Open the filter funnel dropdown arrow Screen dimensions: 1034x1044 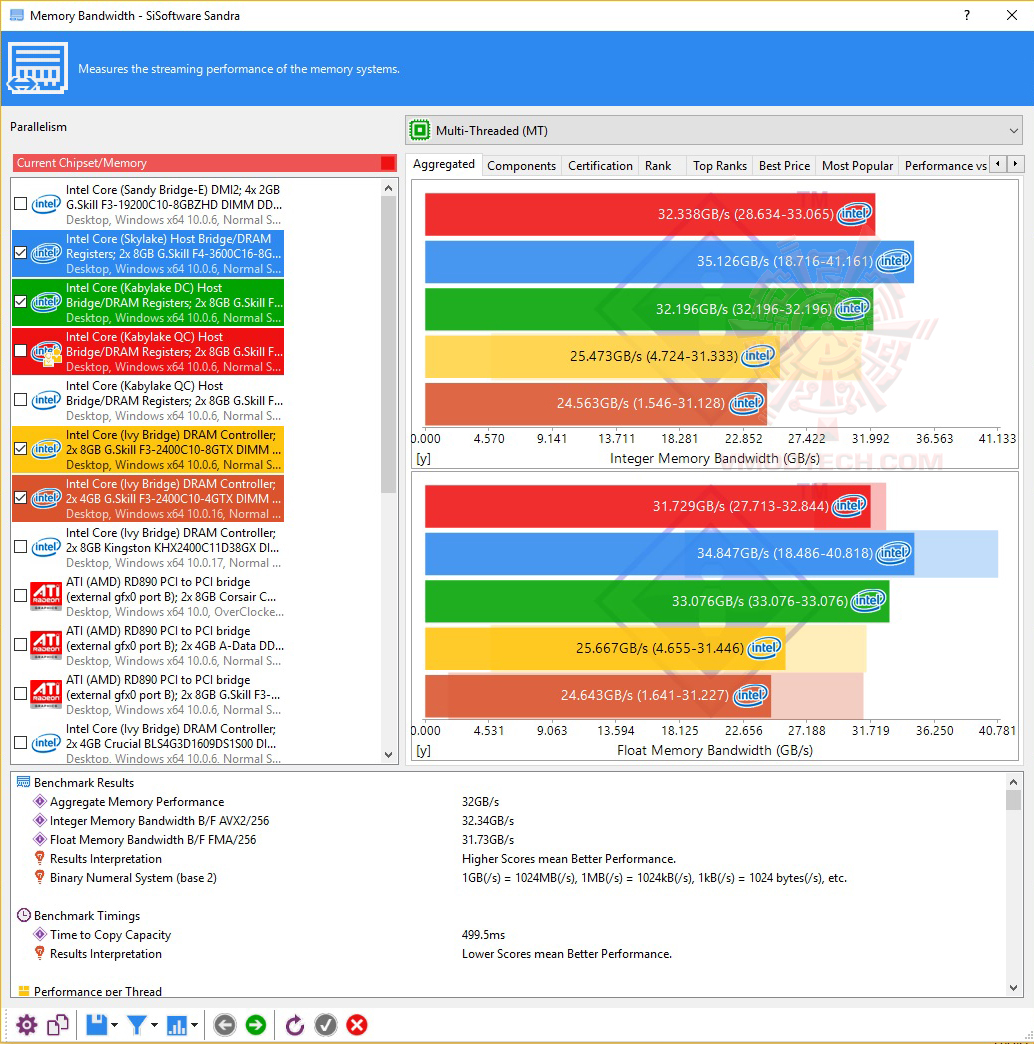coord(154,1025)
